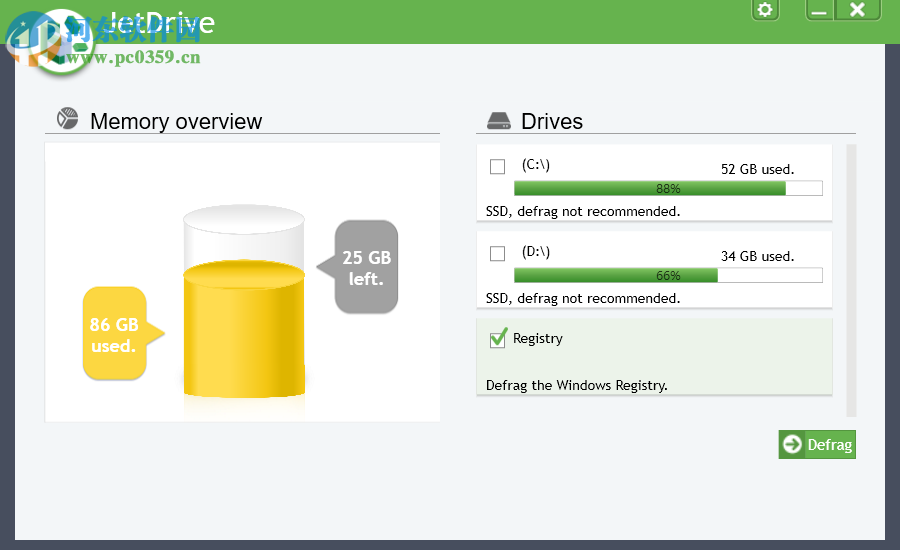Tick the C:\ drive checkbox
Viewport: 900px width, 550px height.
coord(497,166)
